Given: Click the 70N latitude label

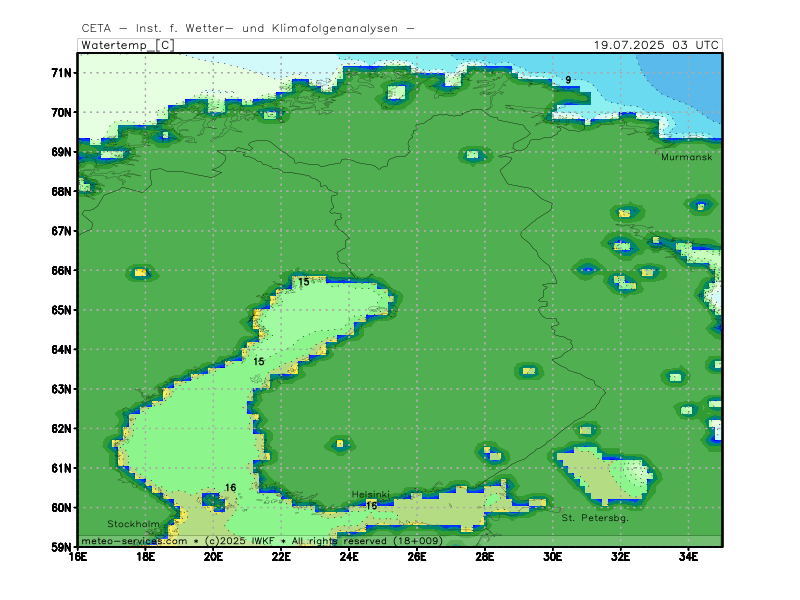Looking at the screenshot, I should pyautogui.click(x=61, y=112).
